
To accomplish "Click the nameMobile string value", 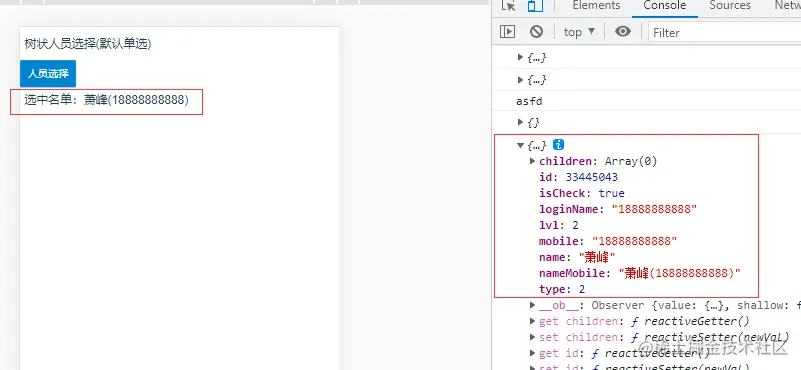I will click(679, 273).
